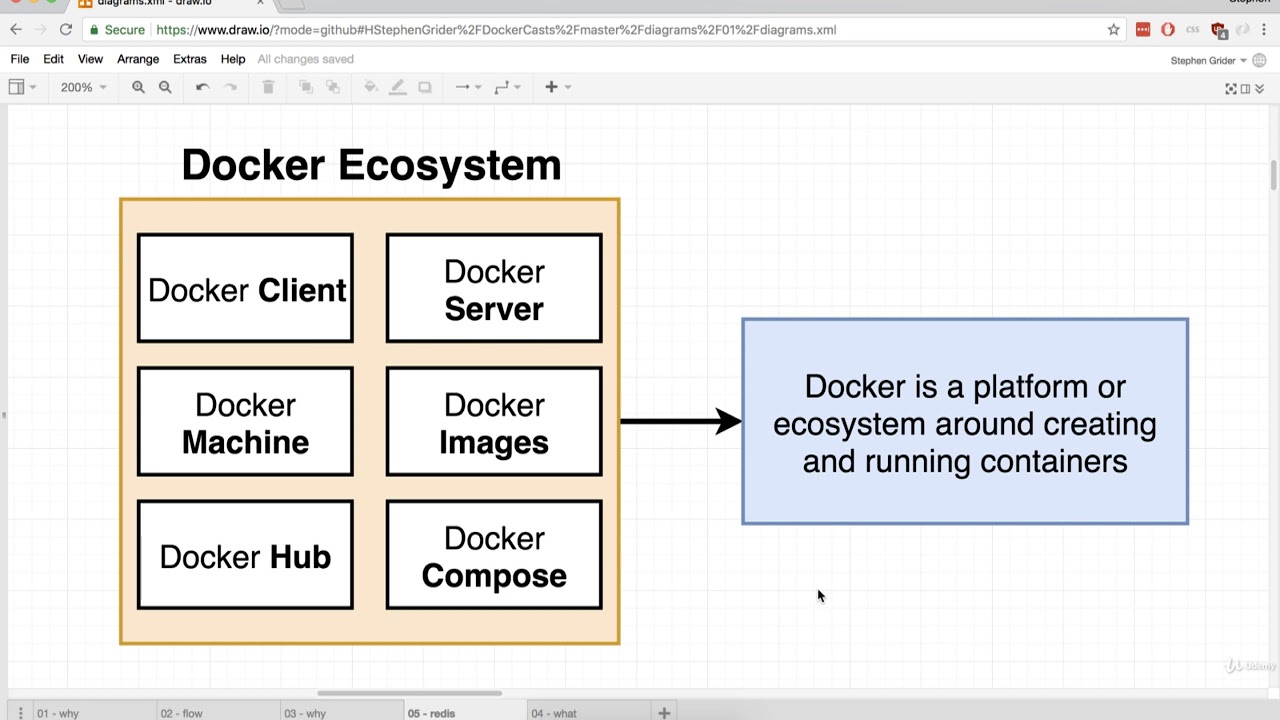Open the 200% zoom level dropdown

83,87
